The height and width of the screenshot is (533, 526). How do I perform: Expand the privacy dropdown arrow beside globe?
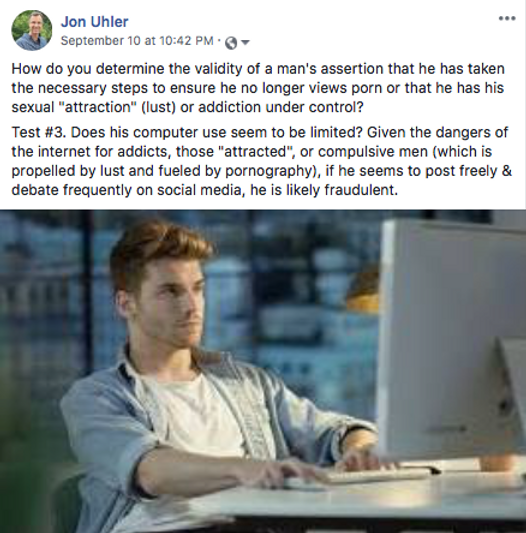coord(245,42)
